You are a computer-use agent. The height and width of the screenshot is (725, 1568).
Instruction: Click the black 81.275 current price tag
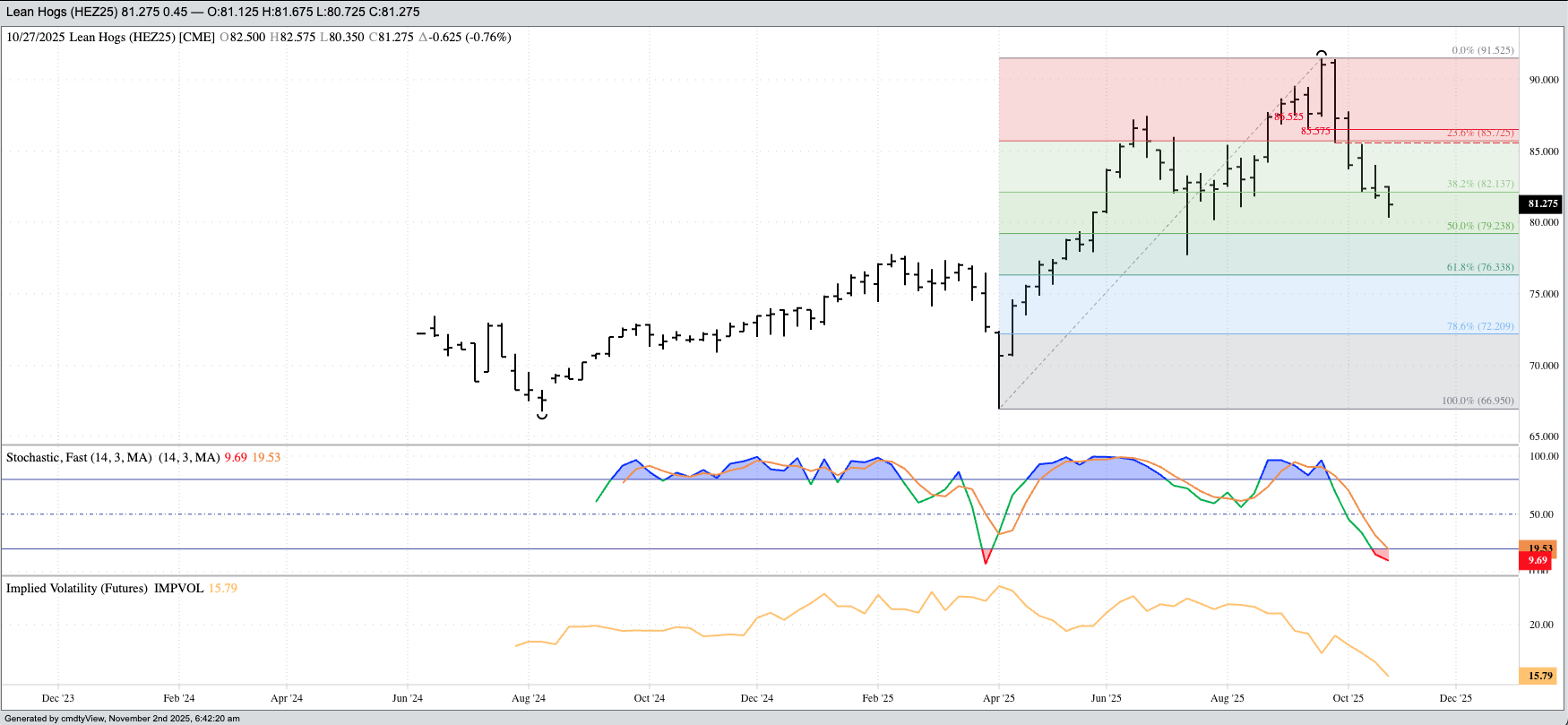(x=1542, y=204)
